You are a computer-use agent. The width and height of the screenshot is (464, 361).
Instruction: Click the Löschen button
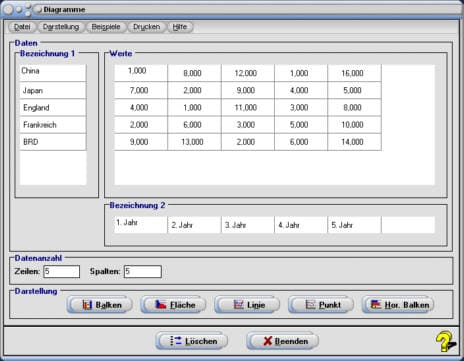pyautogui.click(x=192, y=341)
